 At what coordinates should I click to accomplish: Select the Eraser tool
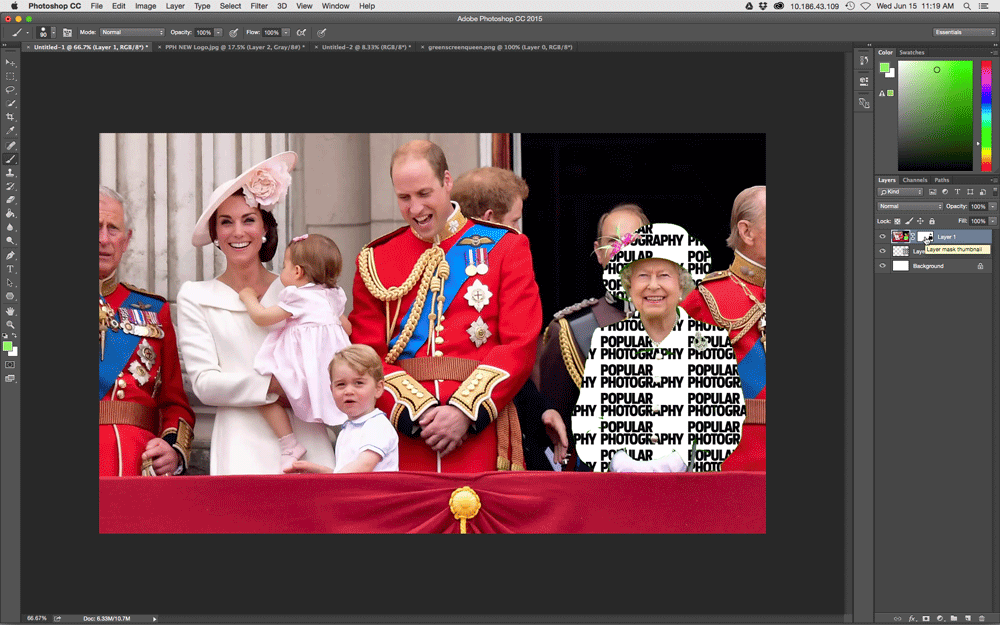tap(10, 200)
